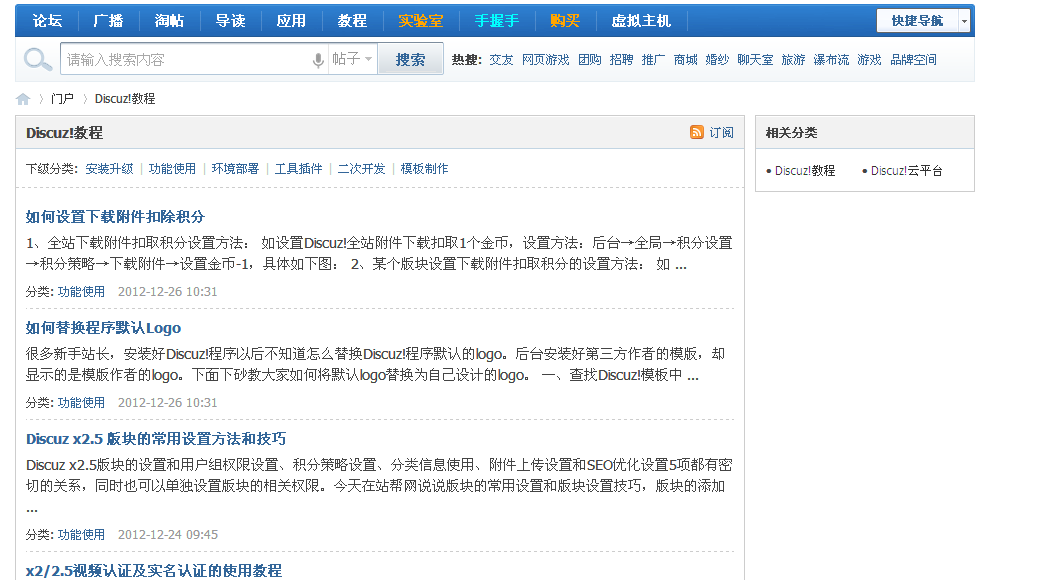This screenshot has width=1051, height=580.
Task: Expand the 快捷导航 dropdown arrow
Action: click(x=962, y=20)
